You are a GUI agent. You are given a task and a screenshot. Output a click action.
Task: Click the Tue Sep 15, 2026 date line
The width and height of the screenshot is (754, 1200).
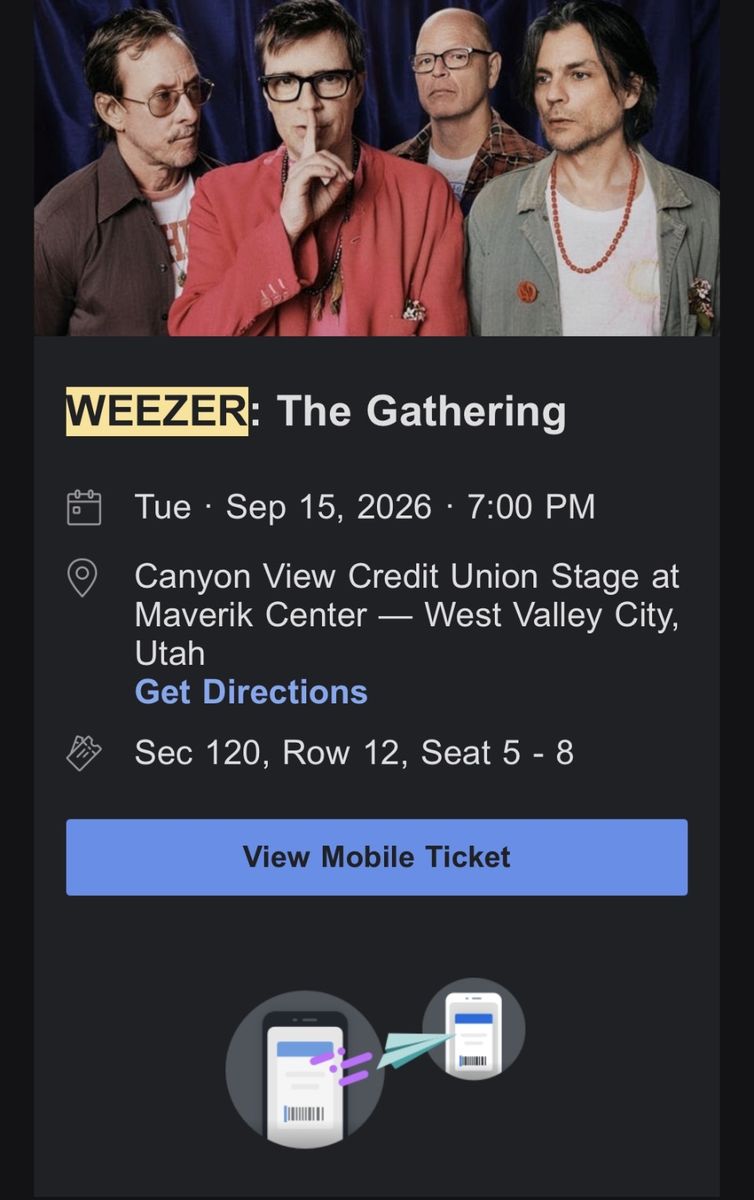click(365, 507)
